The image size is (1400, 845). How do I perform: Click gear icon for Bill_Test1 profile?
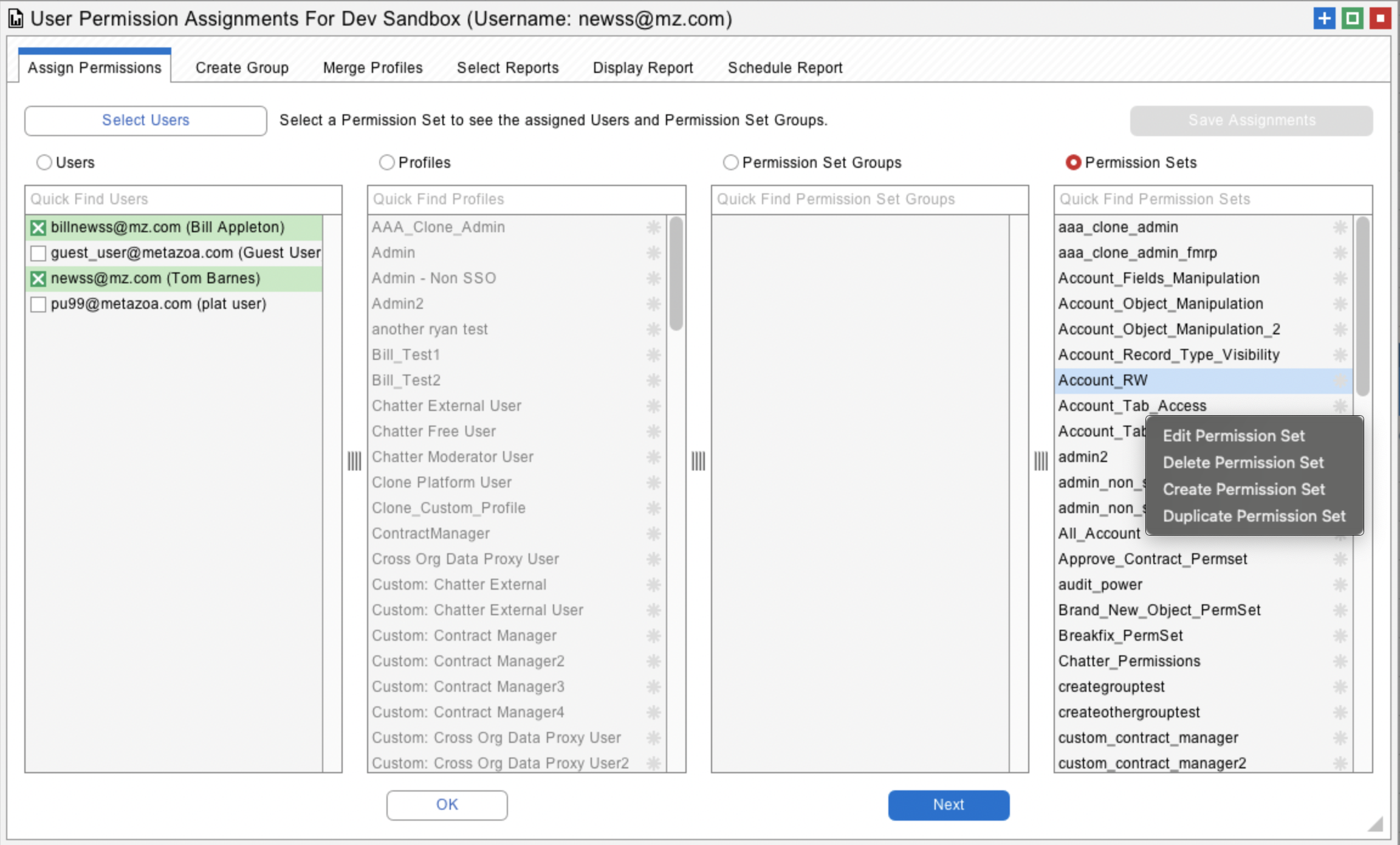653,355
